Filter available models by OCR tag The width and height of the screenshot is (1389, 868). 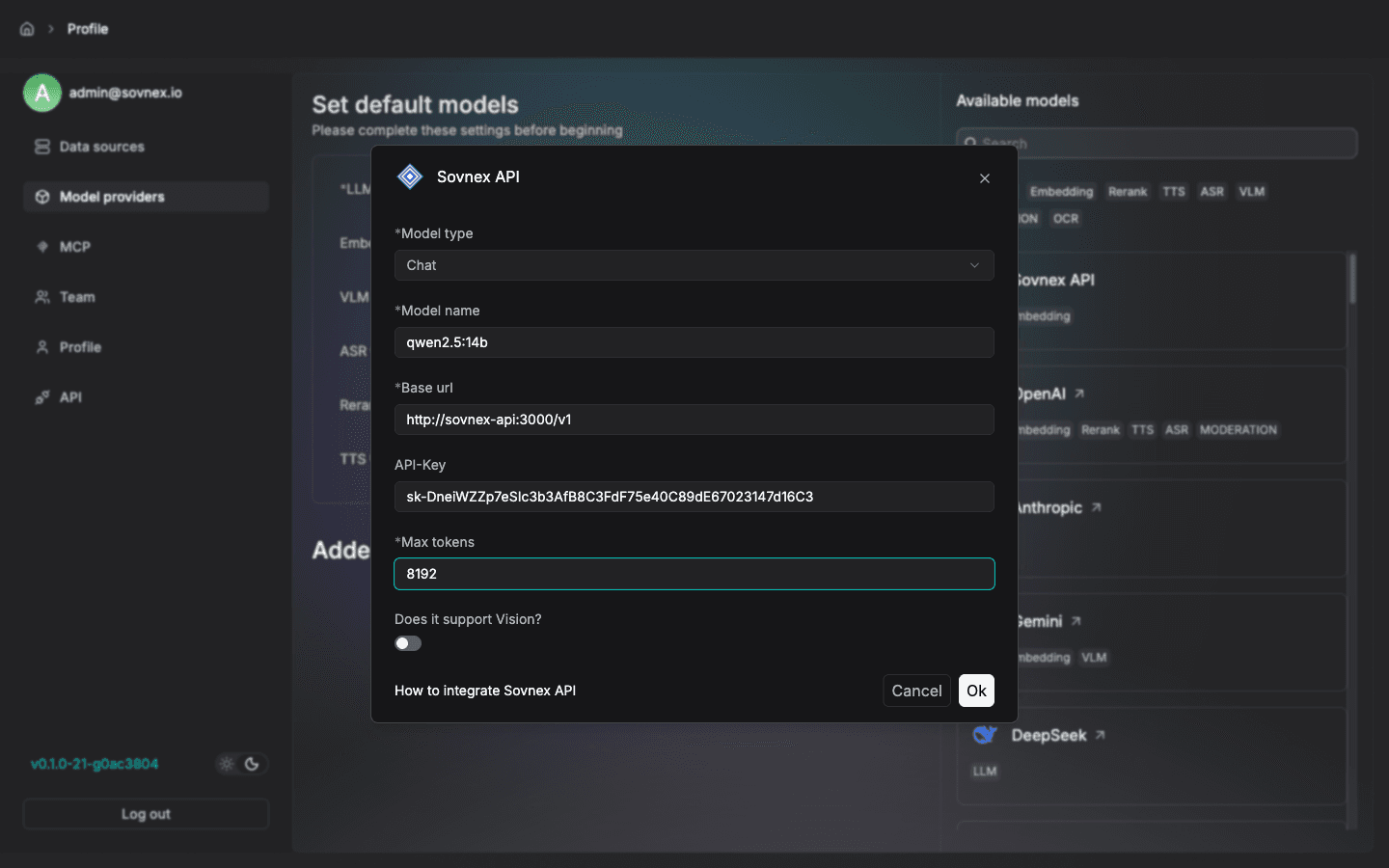(1066, 219)
